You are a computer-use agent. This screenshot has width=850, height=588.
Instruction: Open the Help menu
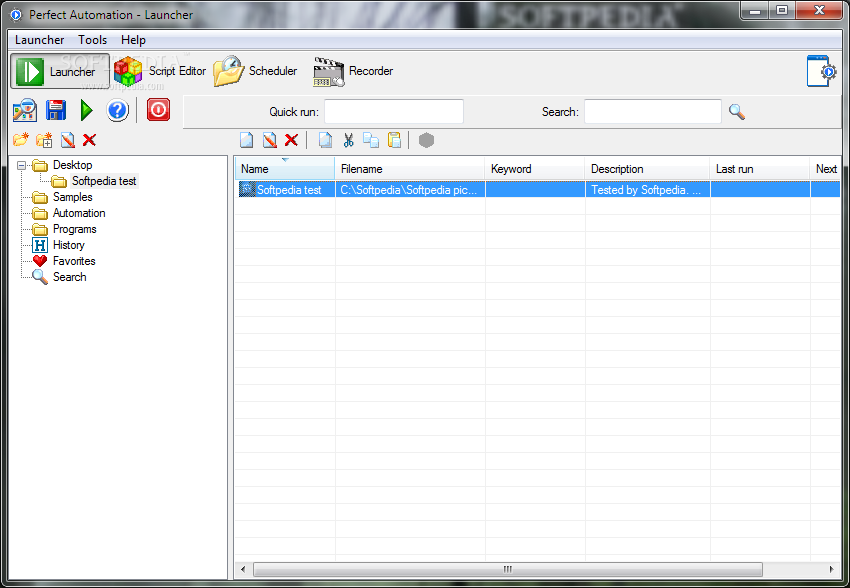coord(133,40)
